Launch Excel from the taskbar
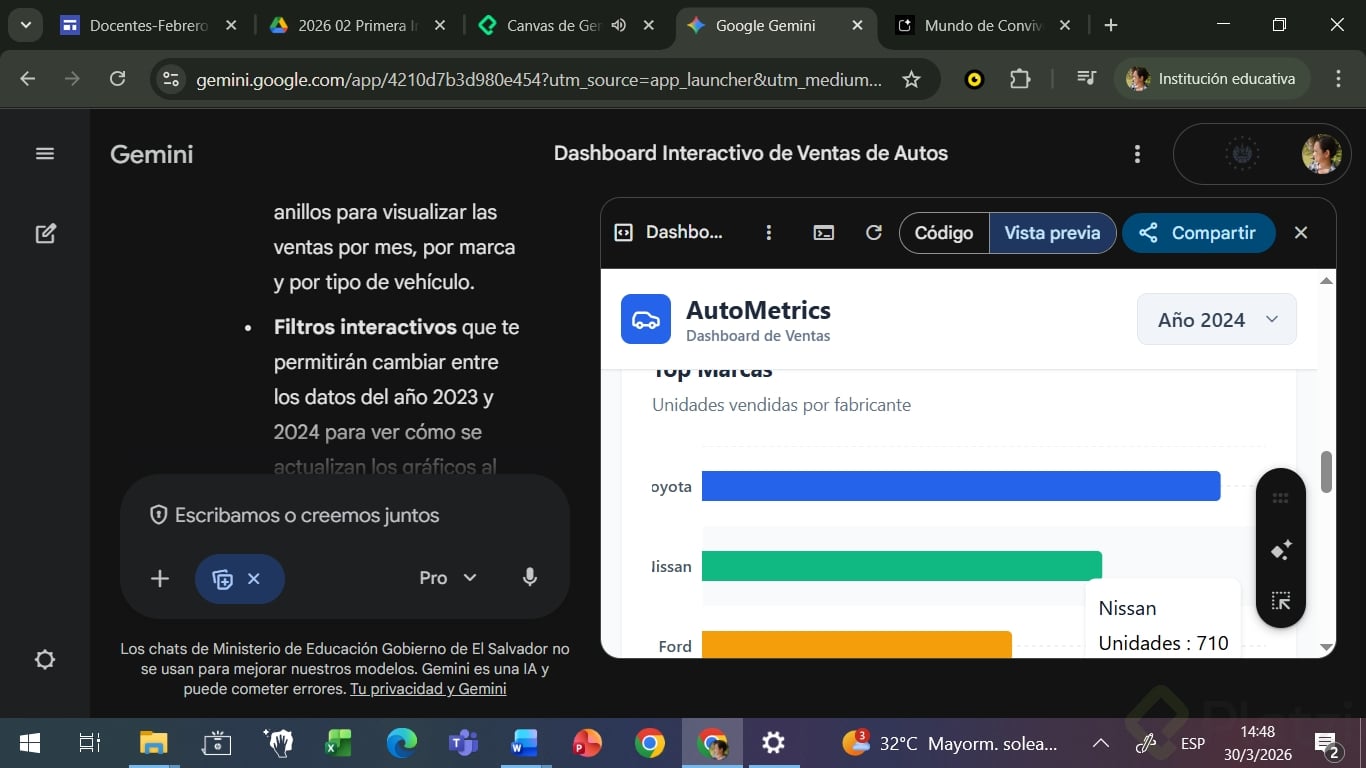 pyautogui.click(x=340, y=743)
